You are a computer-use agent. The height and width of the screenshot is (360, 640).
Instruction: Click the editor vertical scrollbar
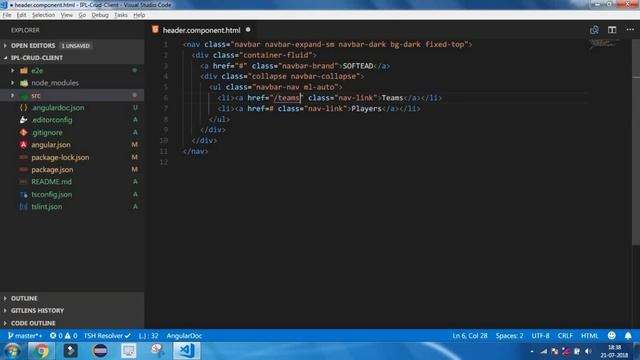tap(636, 143)
